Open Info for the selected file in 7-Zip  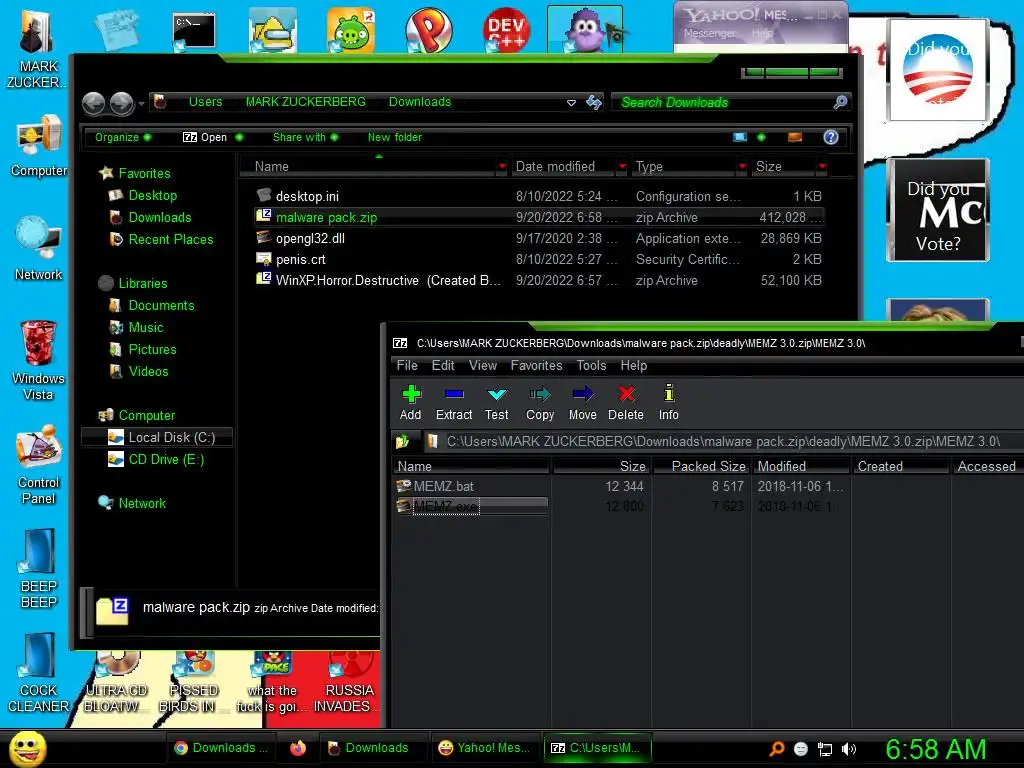668,402
